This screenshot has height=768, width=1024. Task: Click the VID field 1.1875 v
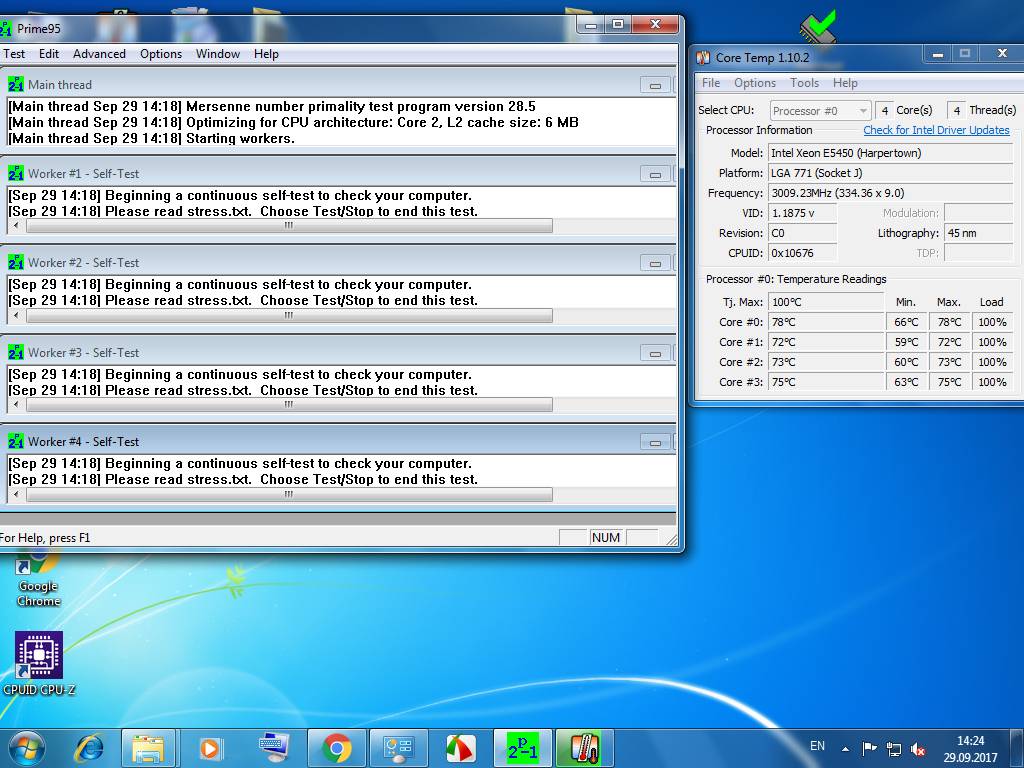(802, 213)
